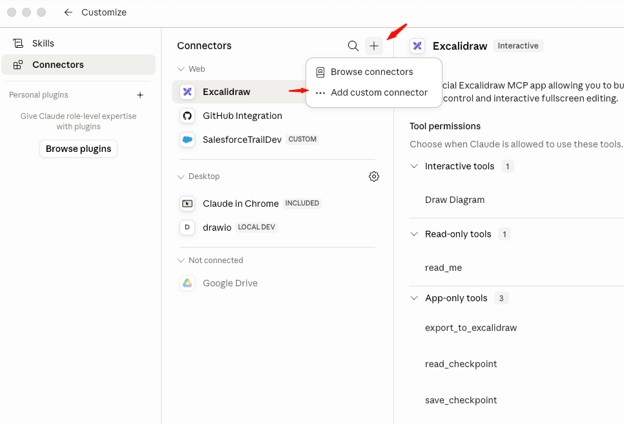
Task: Click the read_me tool entry
Action: [443, 268]
